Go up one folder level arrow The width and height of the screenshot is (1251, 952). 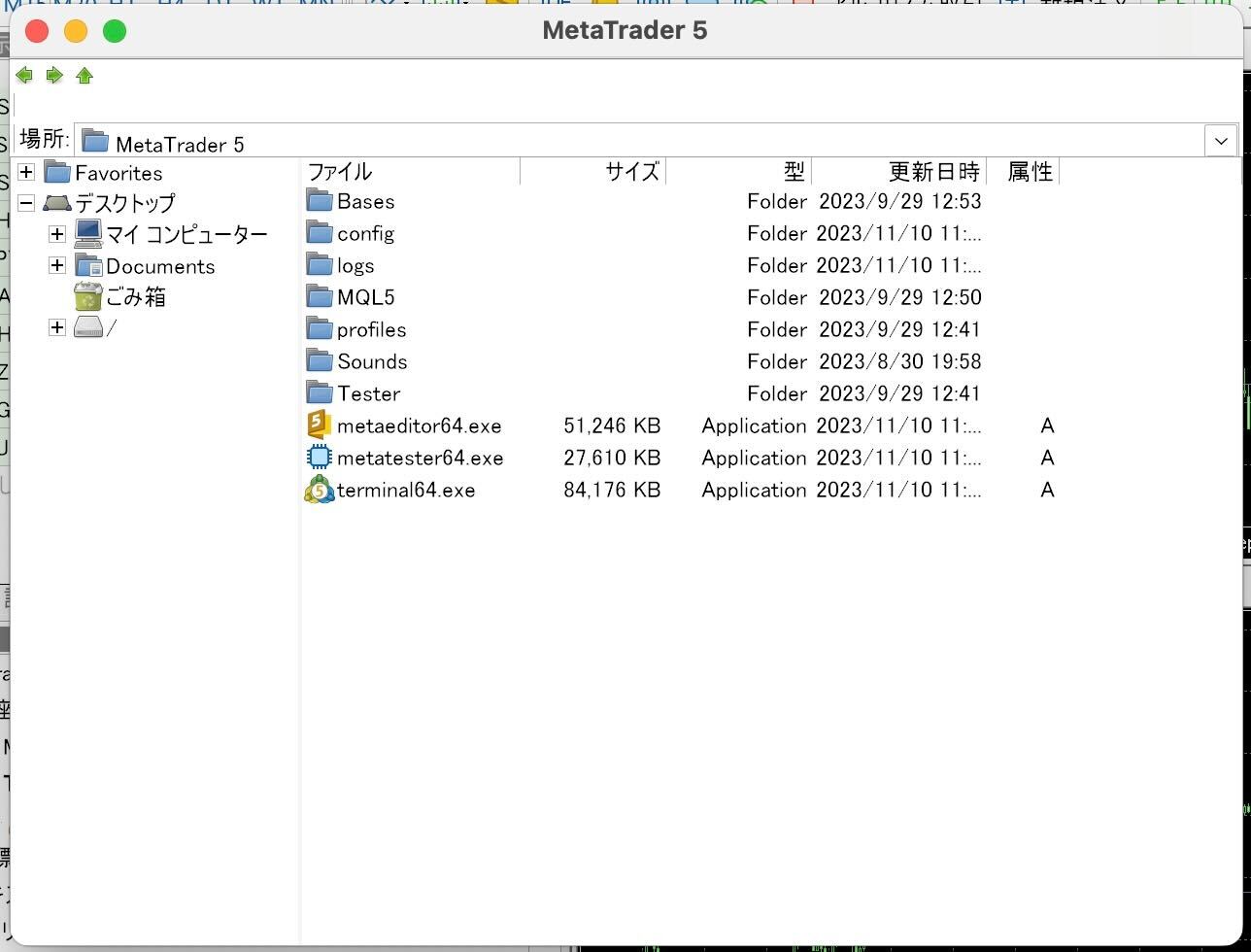point(85,76)
